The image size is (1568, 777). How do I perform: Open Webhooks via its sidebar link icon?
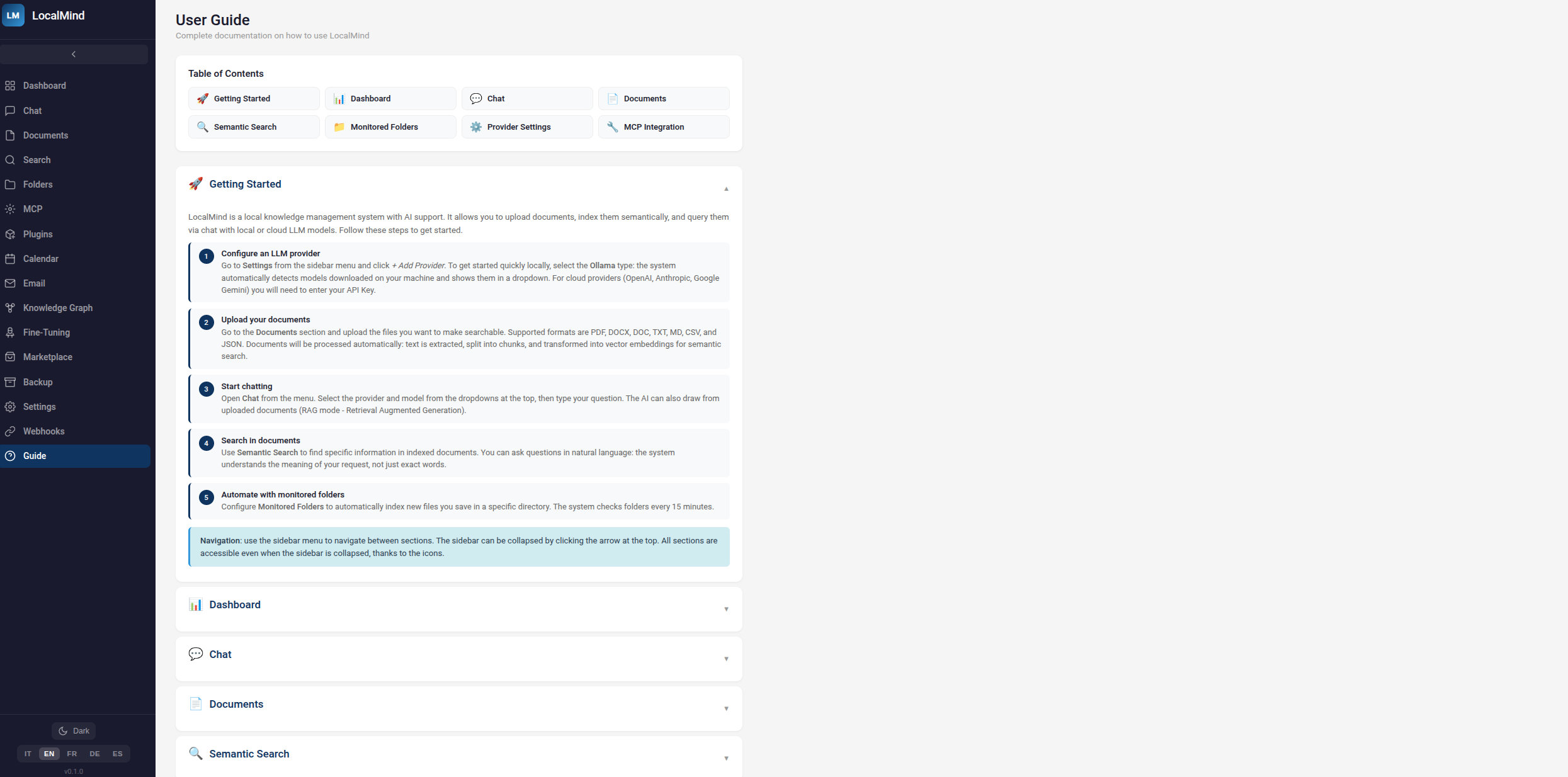10,431
